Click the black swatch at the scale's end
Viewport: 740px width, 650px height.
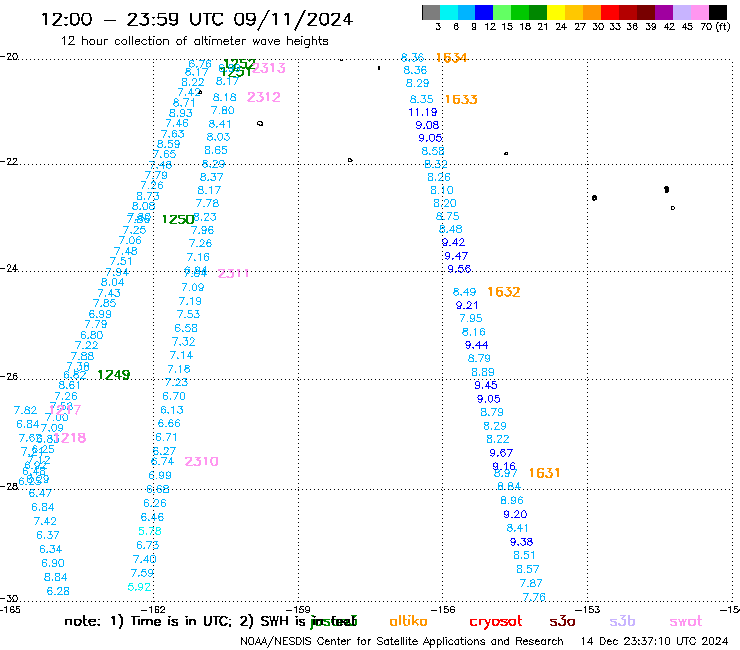(x=717, y=12)
